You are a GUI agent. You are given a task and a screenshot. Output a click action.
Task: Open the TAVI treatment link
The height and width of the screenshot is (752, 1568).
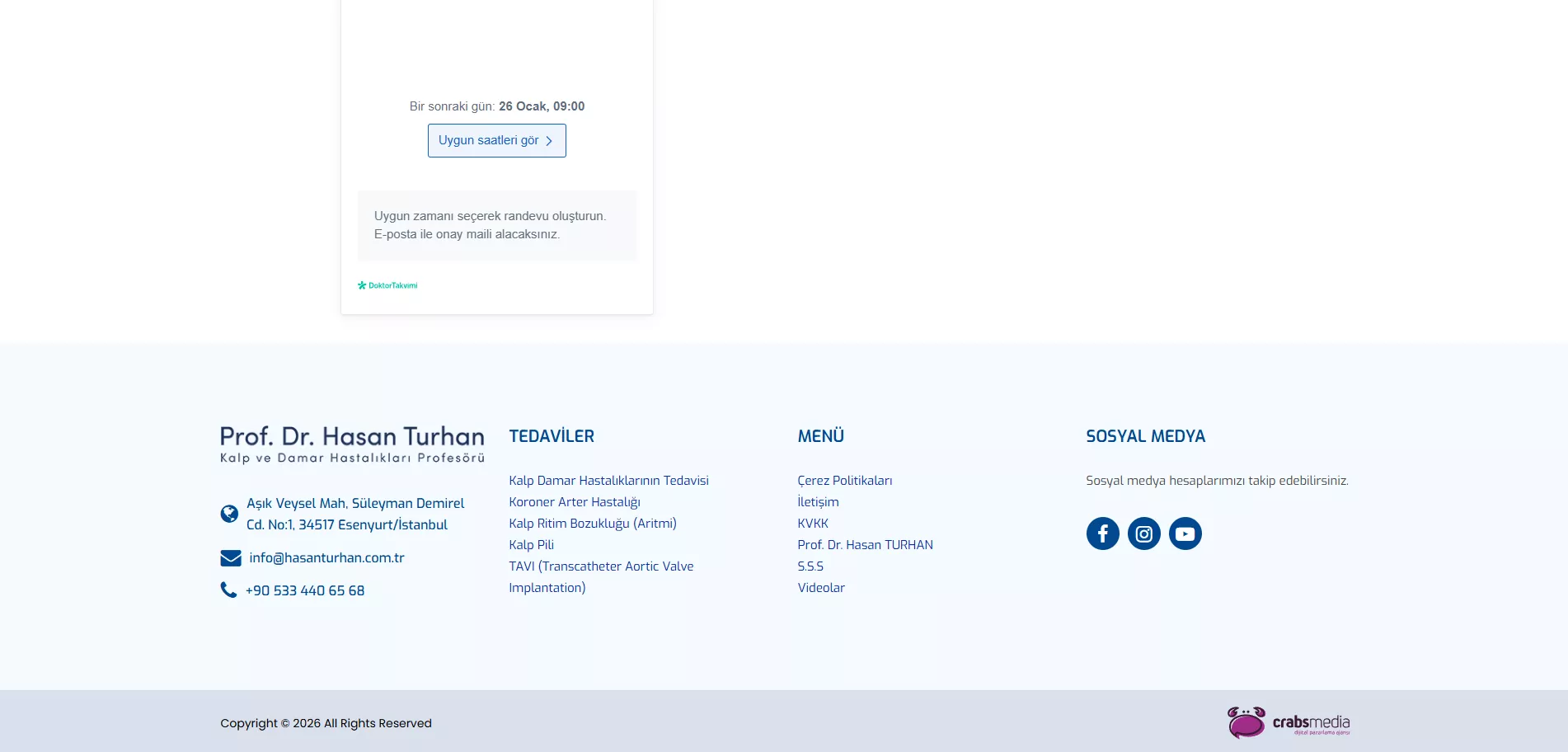coord(601,566)
